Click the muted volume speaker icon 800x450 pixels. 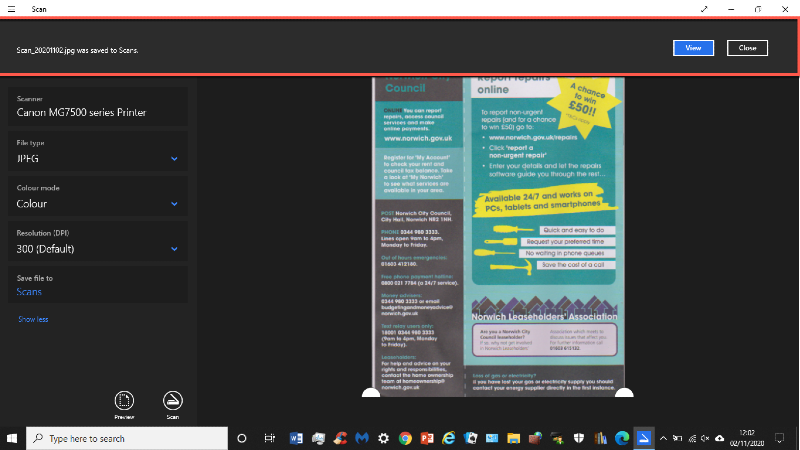[705, 438]
